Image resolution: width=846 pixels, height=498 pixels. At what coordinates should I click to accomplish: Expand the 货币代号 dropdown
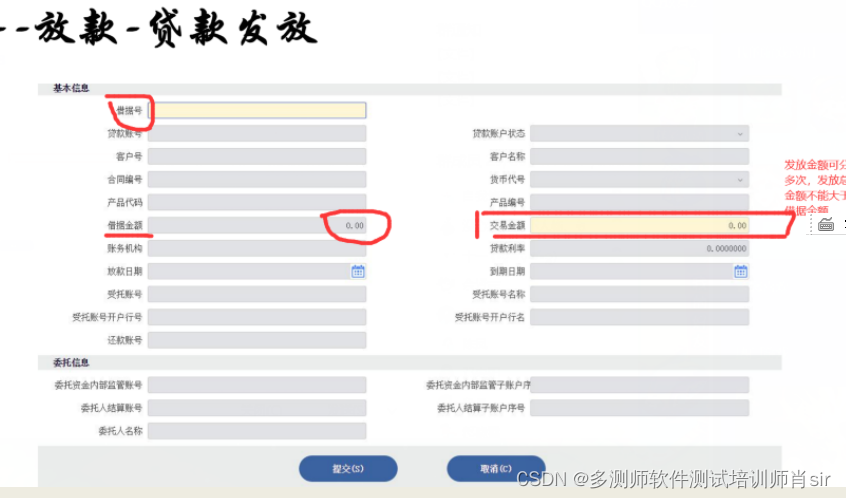coord(740,180)
